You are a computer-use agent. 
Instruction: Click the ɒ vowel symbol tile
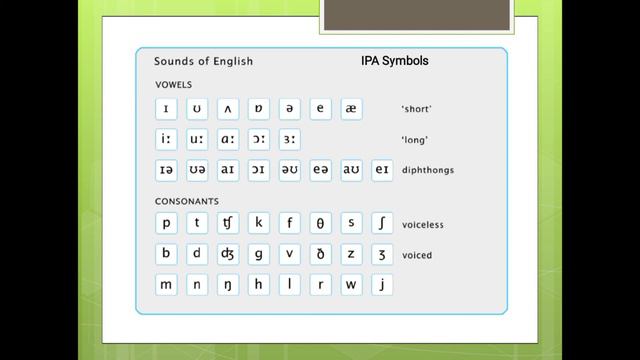(259, 109)
